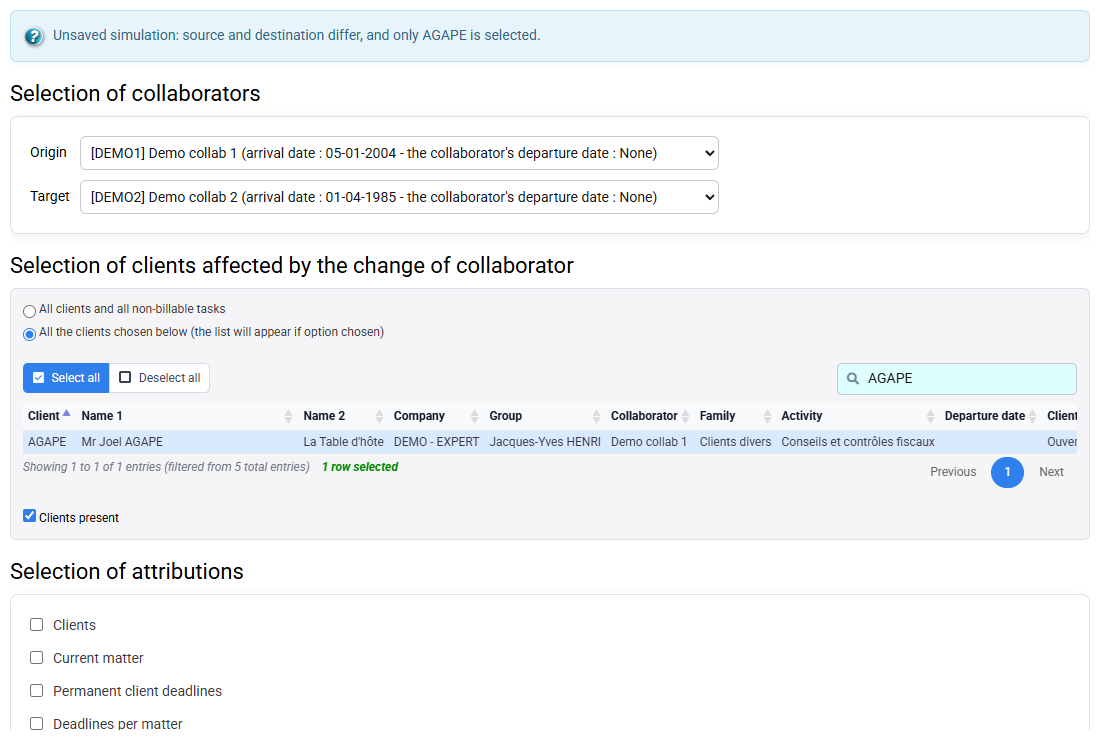
Task: Tick the Permanent client deadlines checkbox
Action: (36, 690)
